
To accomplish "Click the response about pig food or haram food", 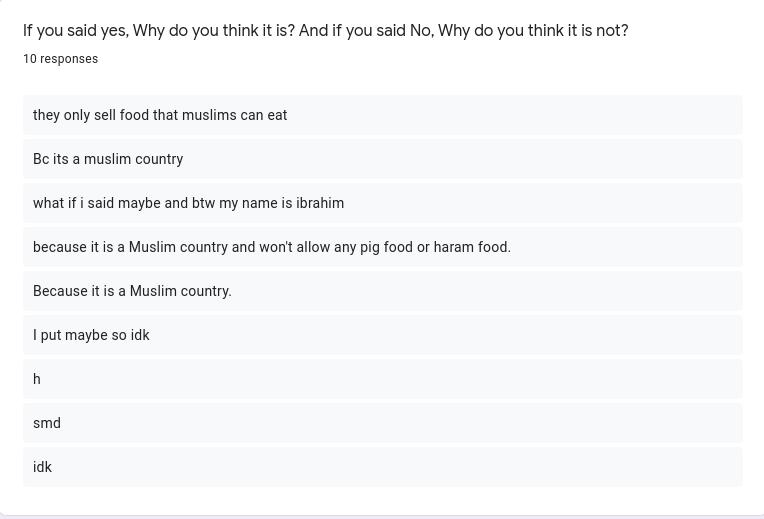I will click(x=382, y=247).
